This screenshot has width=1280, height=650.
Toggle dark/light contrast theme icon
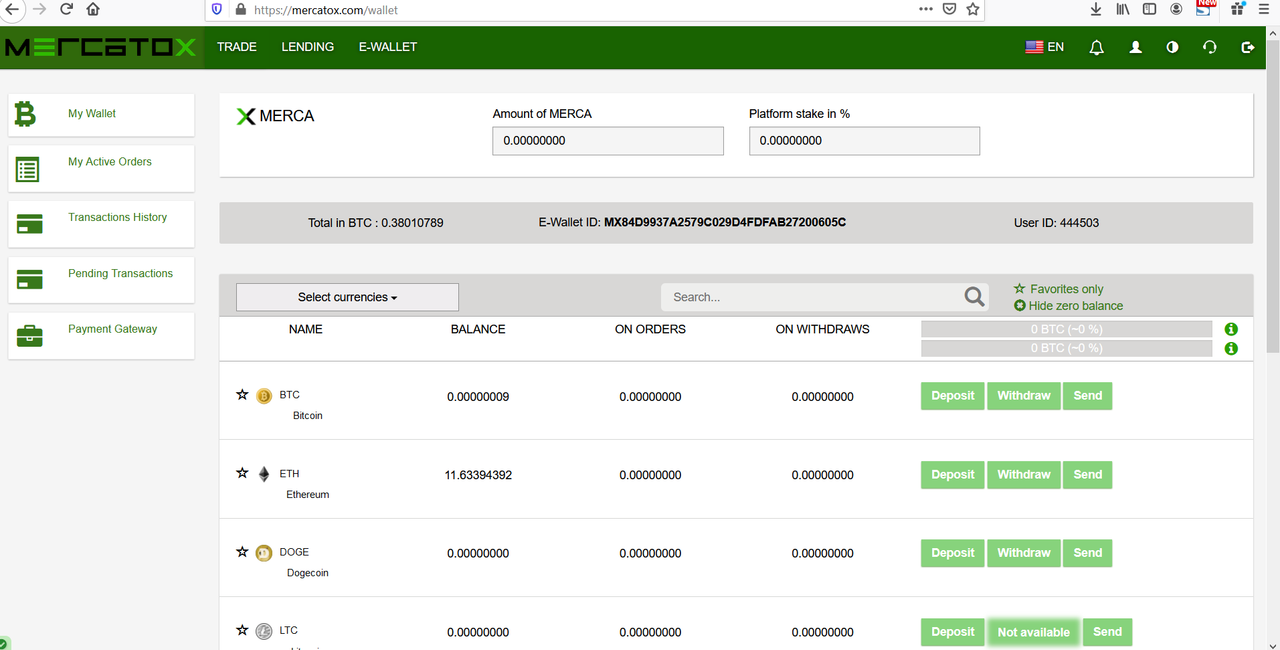click(1173, 47)
